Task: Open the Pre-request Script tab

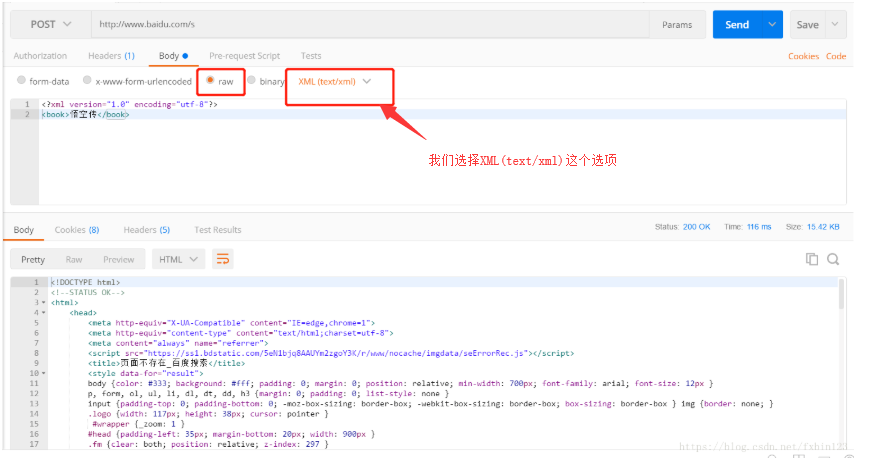Action: tap(245, 56)
